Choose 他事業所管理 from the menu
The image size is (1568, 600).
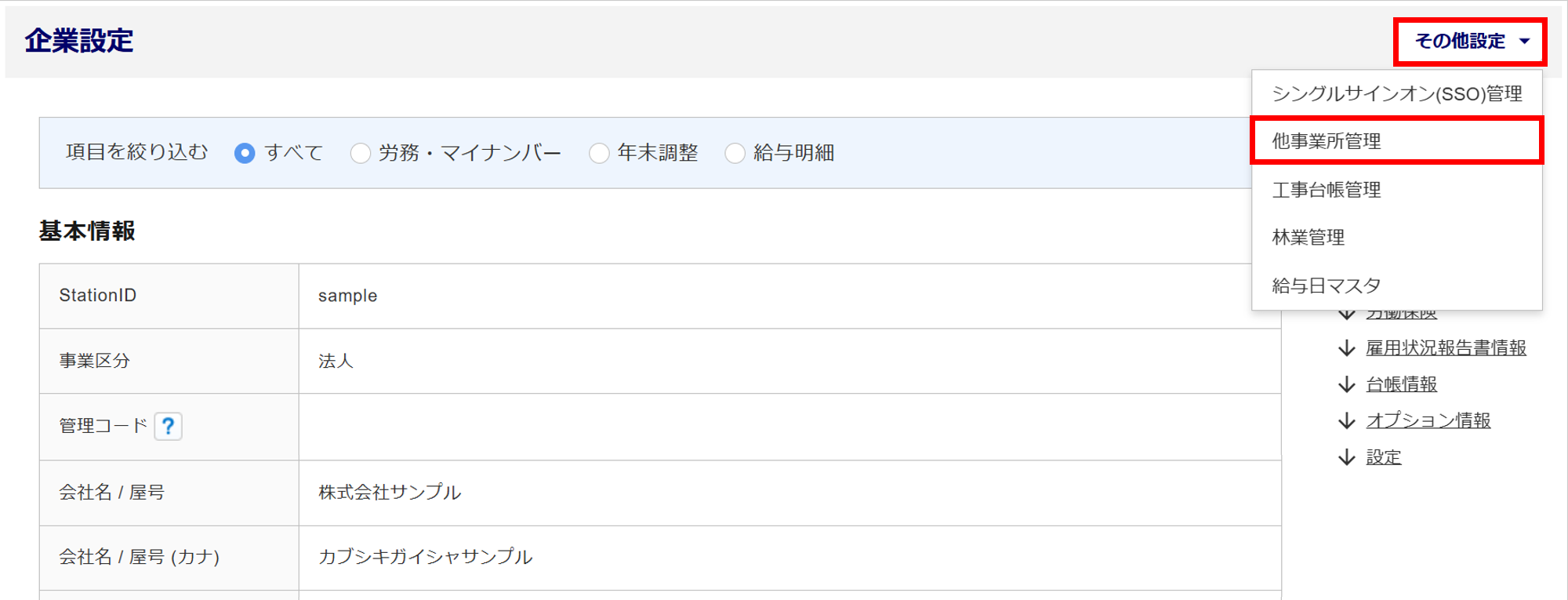1397,141
